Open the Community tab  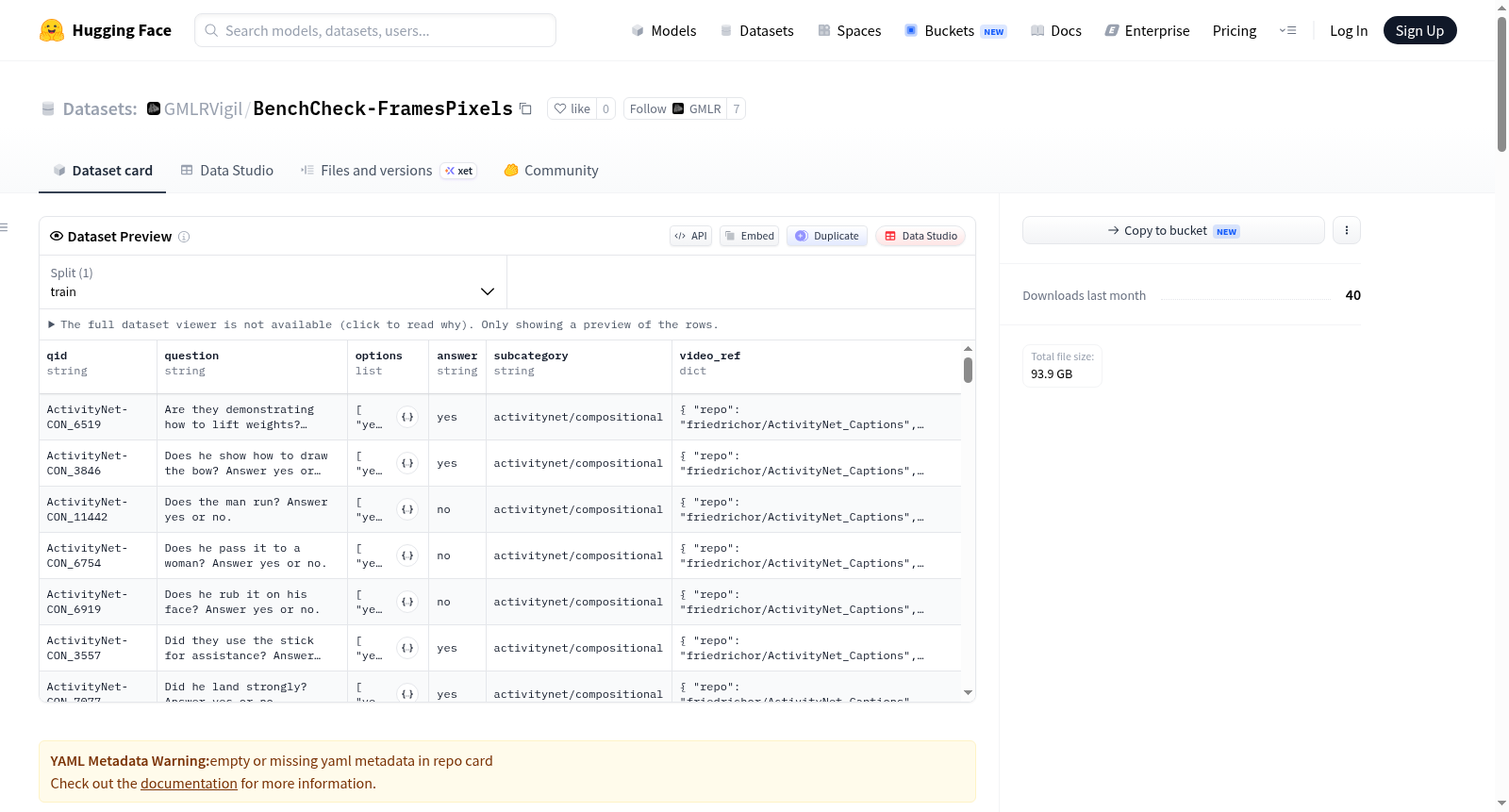point(551,171)
